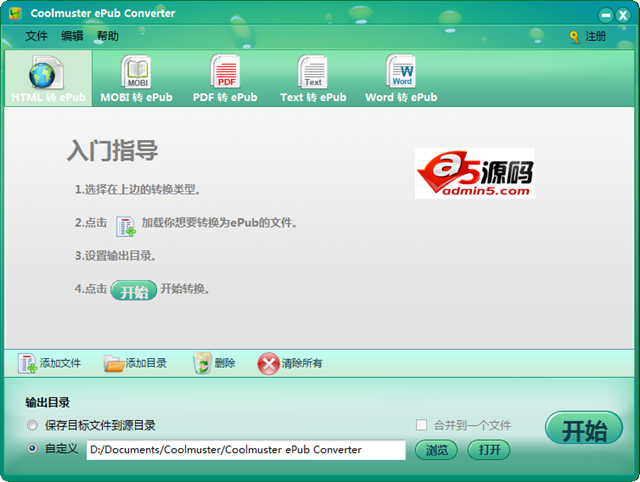Select the MOBI 转 ePub conversion mode
Image resolution: width=640 pixels, height=482 pixels.
pos(136,78)
